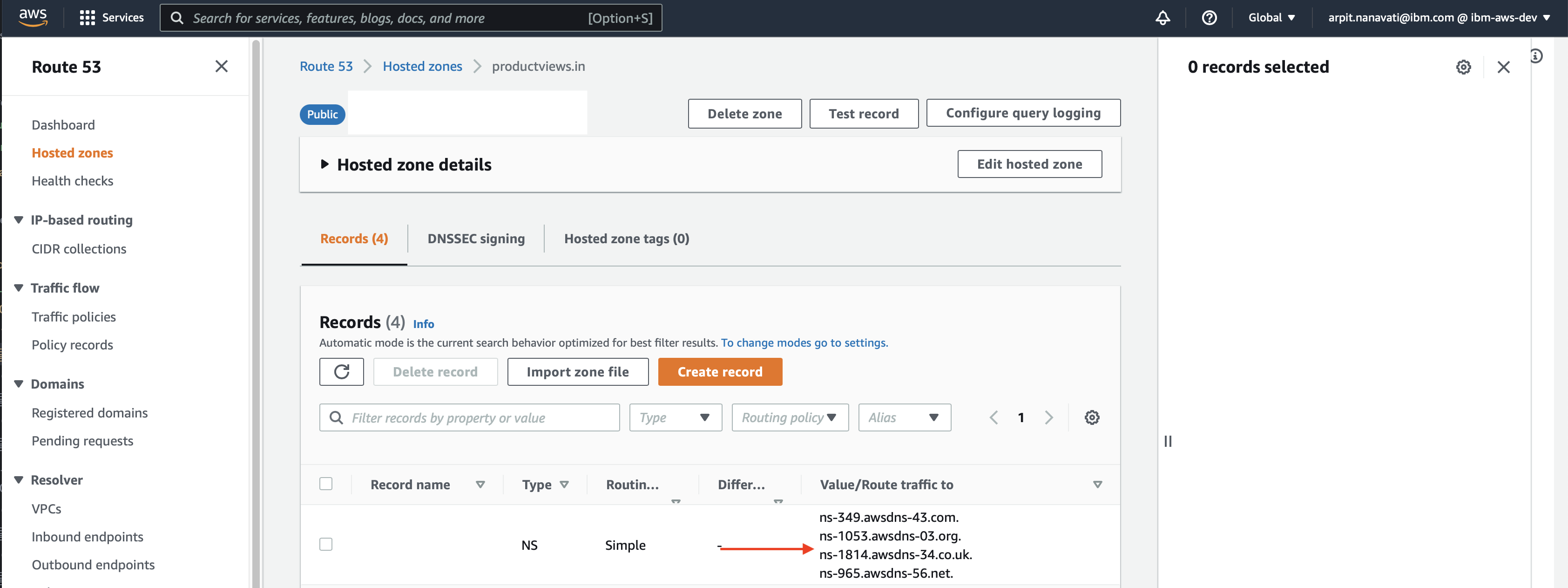Switch to Records (4) tab
The height and width of the screenshot is (588, 1568).
[354, 239]
